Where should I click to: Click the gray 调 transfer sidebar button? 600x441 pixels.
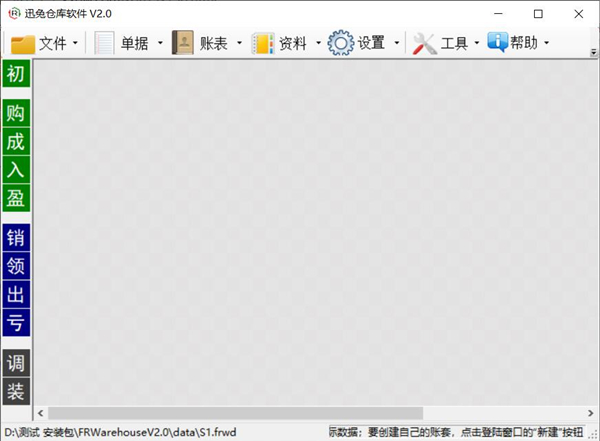click(16, 363)
